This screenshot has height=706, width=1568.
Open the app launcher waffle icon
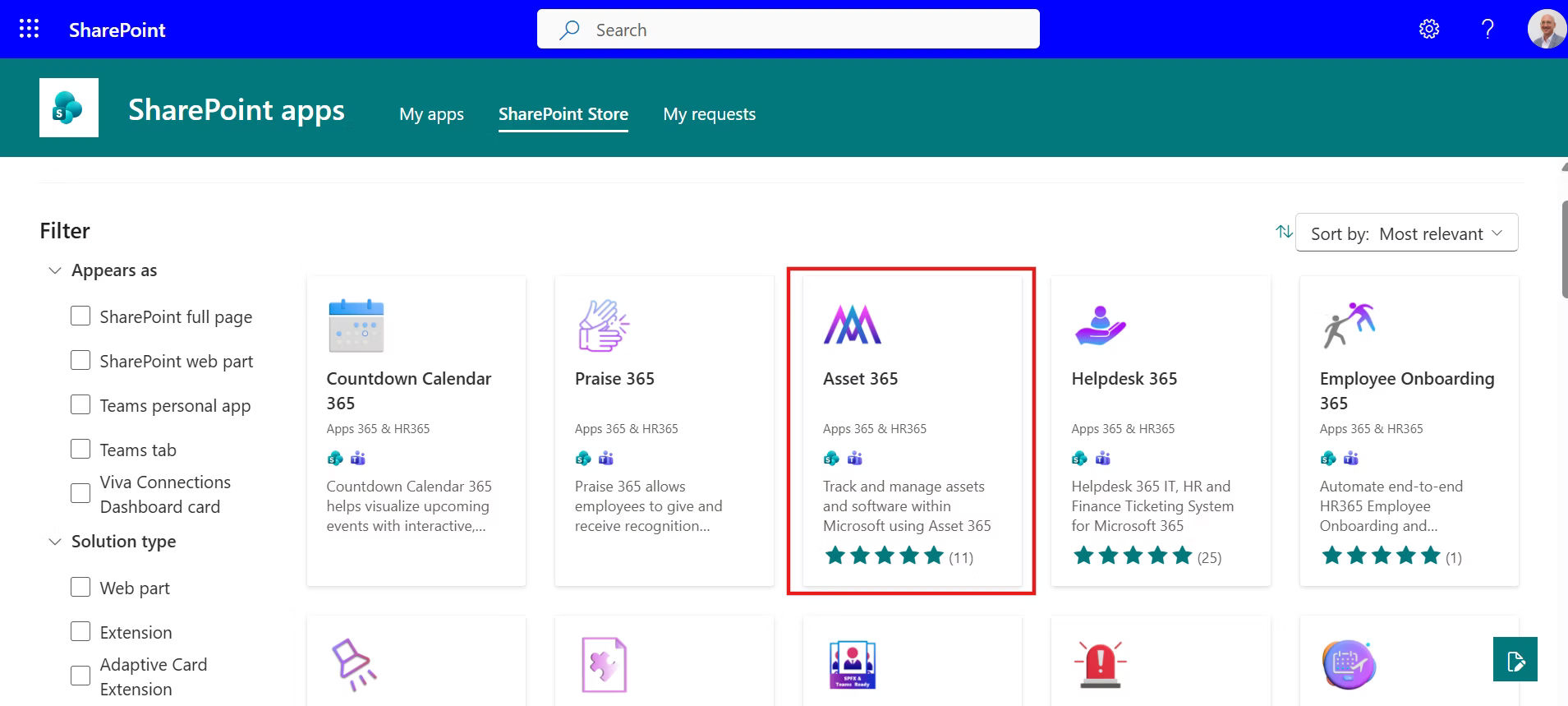pos(29,30)
